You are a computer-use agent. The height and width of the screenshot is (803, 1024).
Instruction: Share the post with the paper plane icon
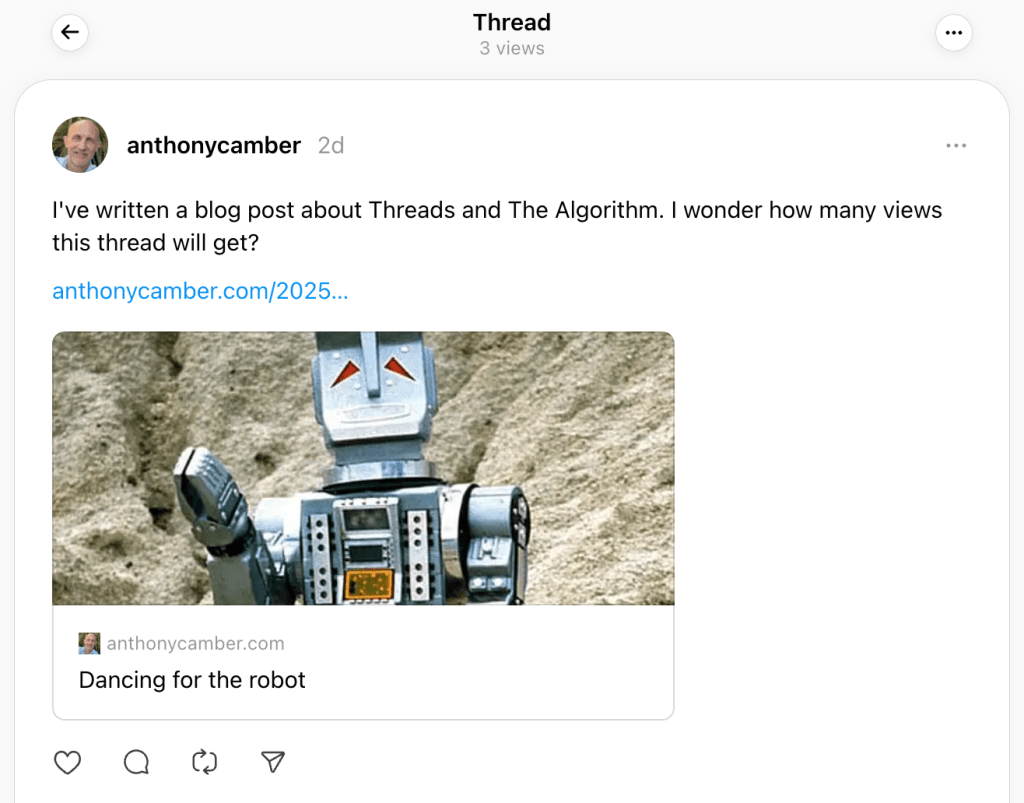click(x=273, y=762)
